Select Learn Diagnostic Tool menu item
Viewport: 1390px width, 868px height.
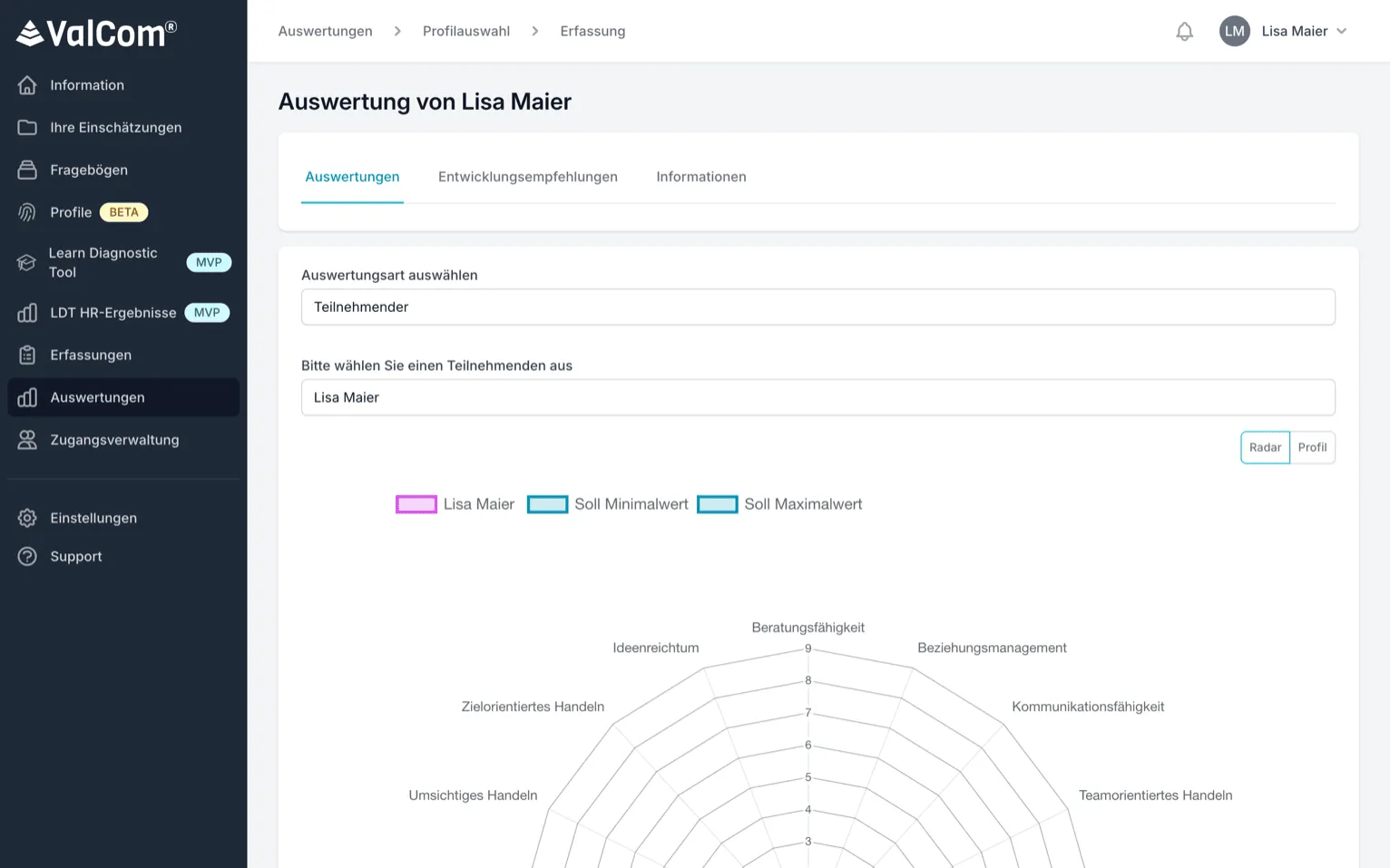(123, 263)
